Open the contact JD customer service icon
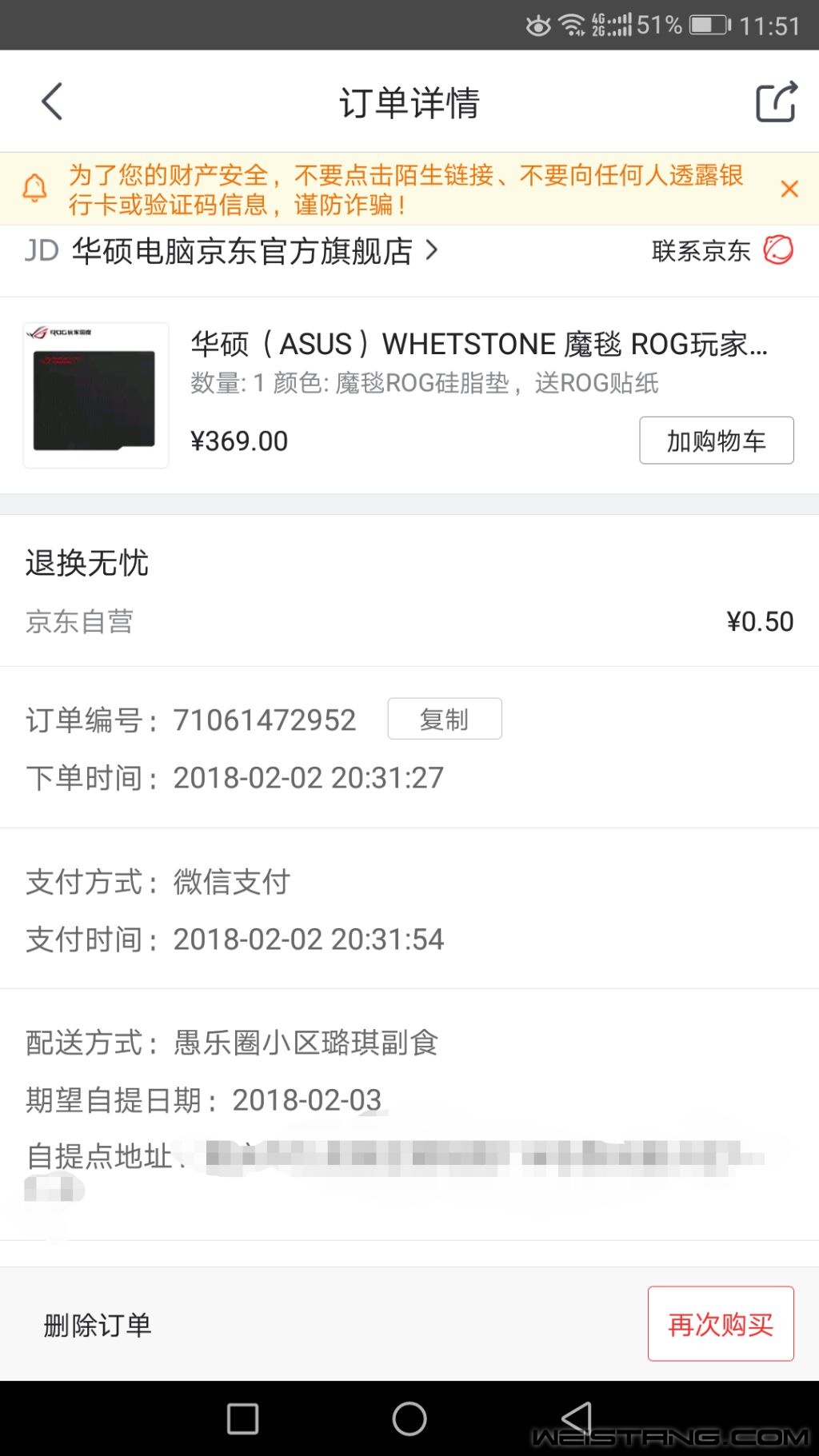 point(778,250)
